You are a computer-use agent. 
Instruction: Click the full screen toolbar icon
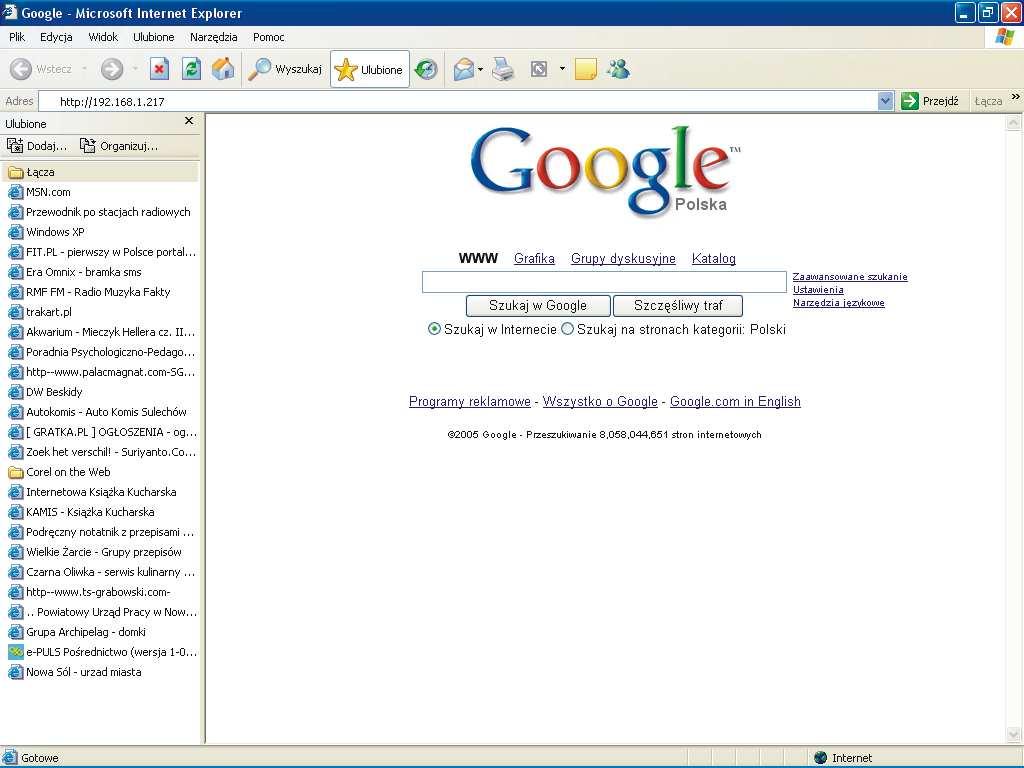(539, 69)
